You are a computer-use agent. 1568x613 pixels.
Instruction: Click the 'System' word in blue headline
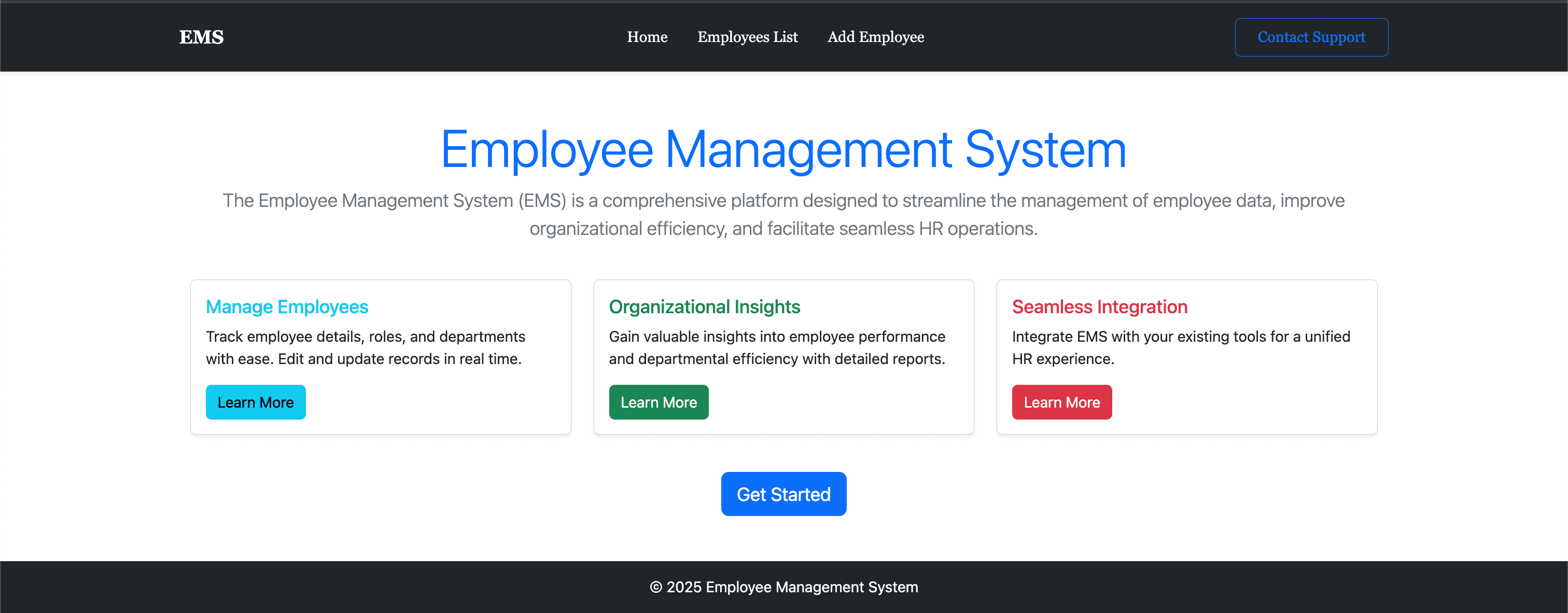1045,150
